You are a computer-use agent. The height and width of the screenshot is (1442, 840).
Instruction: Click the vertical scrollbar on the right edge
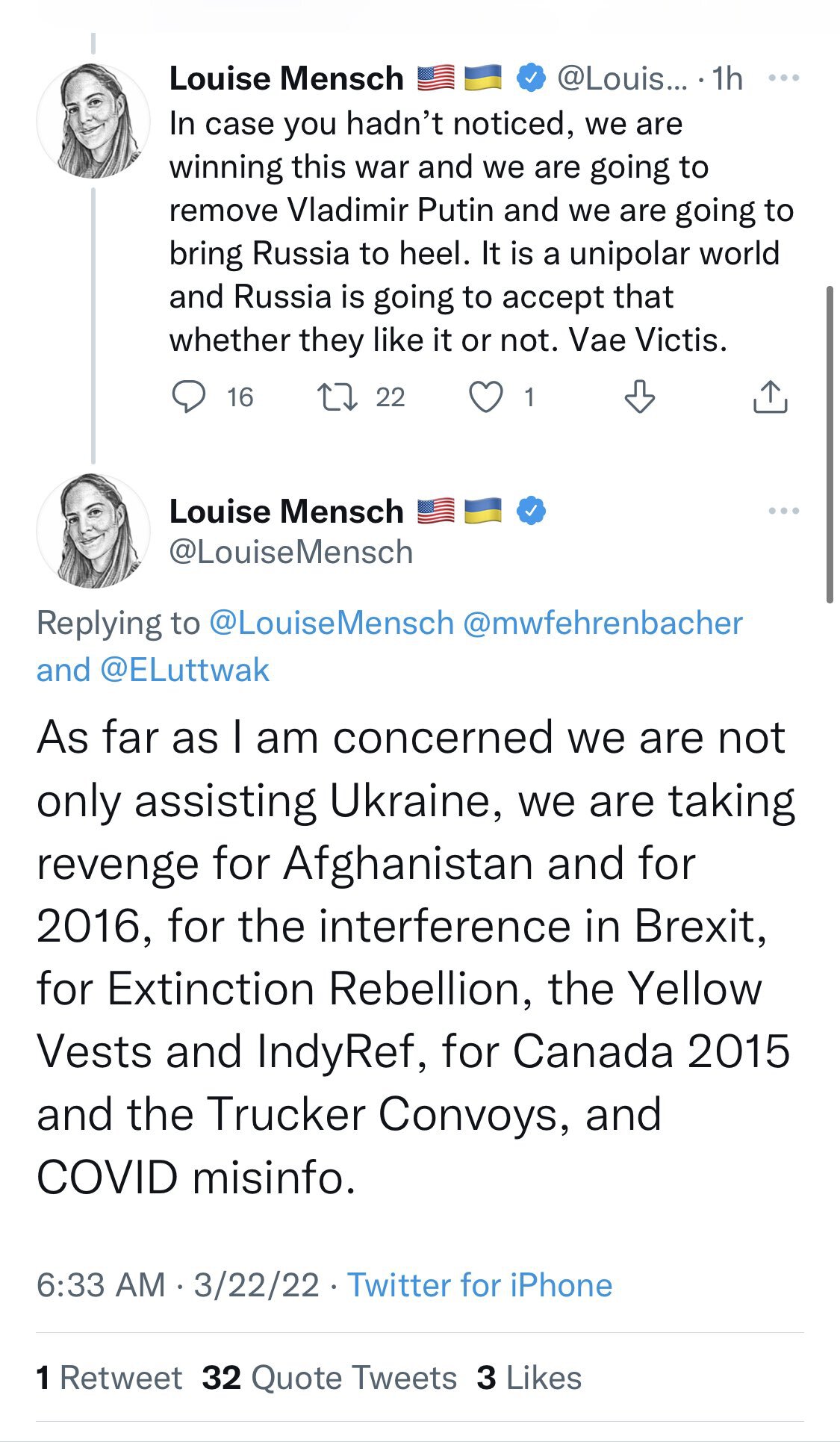pyautogui.click(x=830, y=444)
